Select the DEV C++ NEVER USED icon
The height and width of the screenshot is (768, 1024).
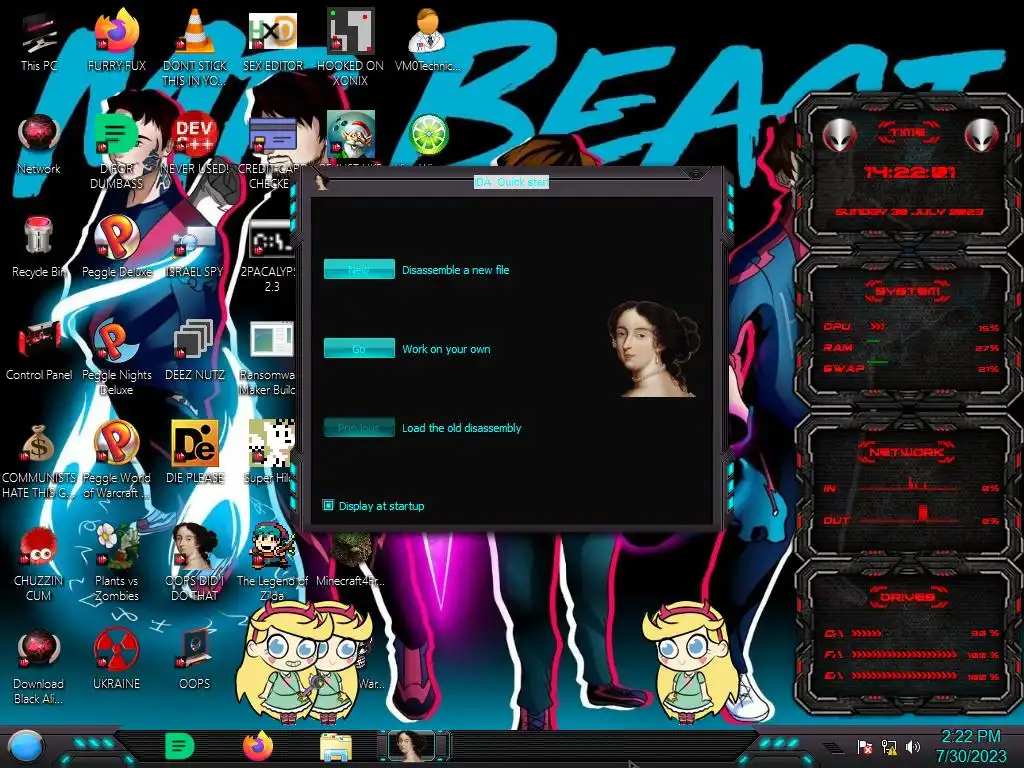click(195, 144)
